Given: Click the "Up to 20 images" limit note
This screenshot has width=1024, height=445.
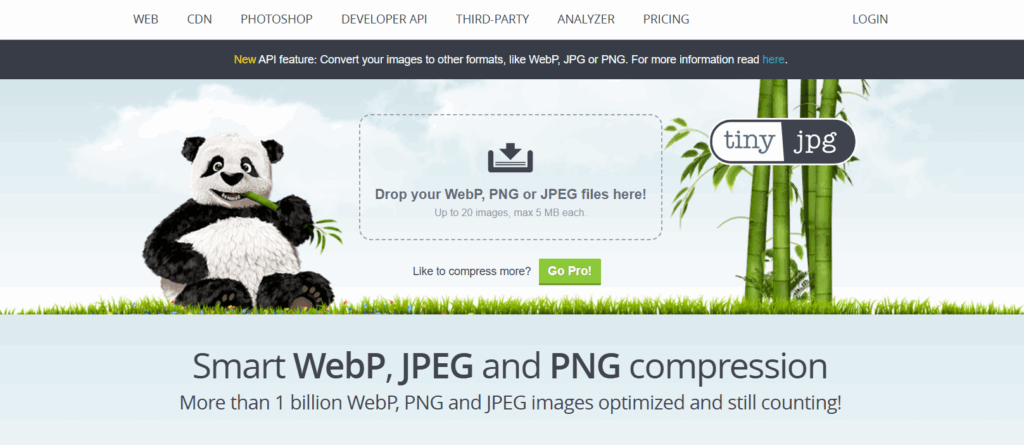Looking at the screenshot, I should (511, 213).
